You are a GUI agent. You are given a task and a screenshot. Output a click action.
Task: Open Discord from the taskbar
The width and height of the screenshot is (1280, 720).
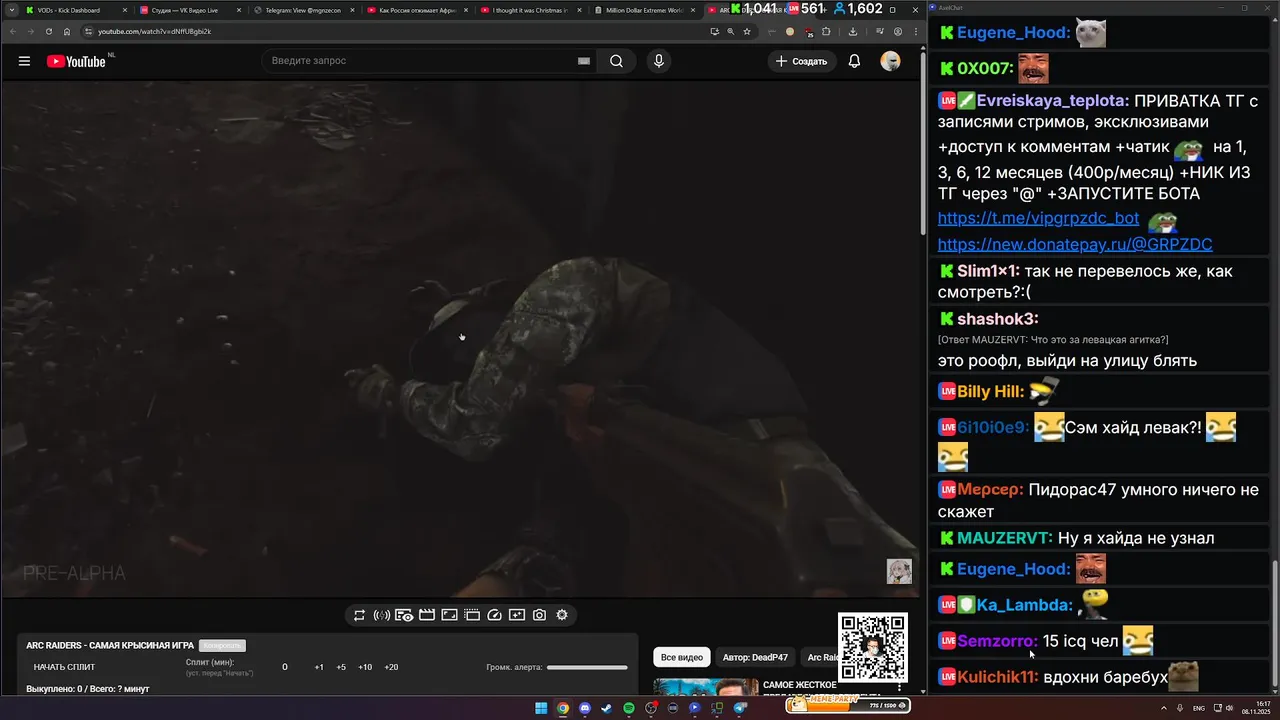point(585,708)
